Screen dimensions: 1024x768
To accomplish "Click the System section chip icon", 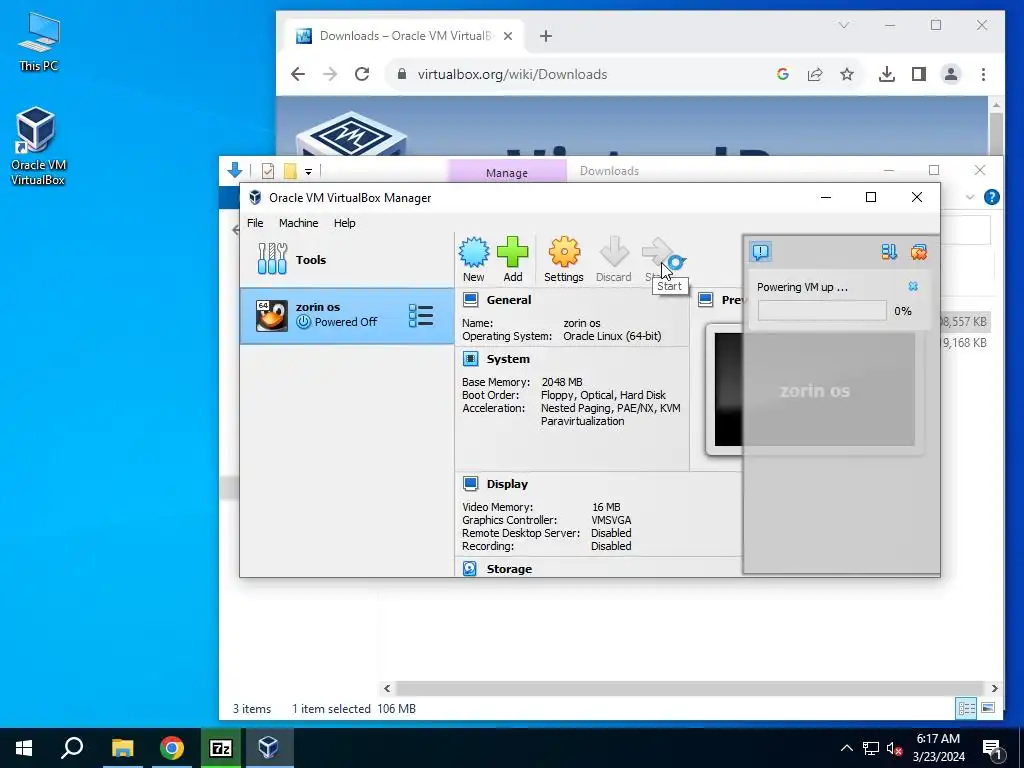I will pos(470,359).
